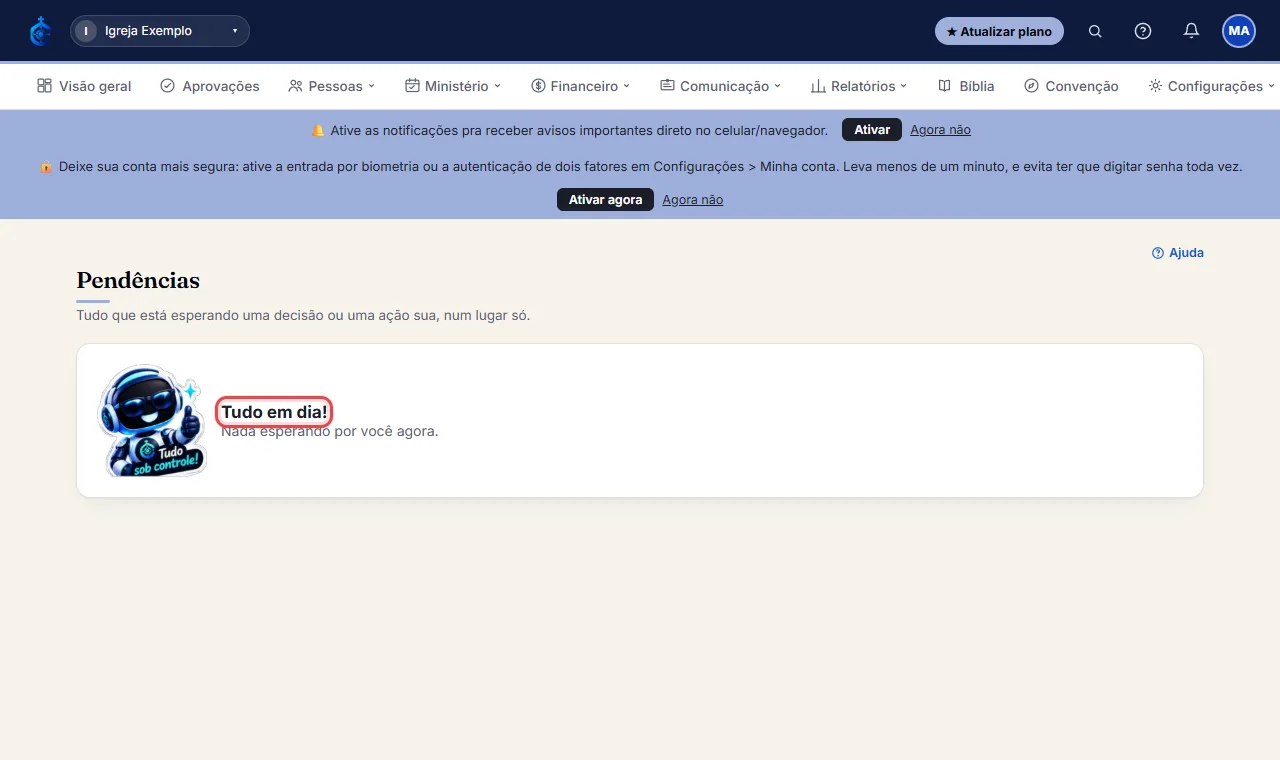The width and height of the screenshot is (1280, 760).
Task: Open the Igreja Exemplo church selector
Action: click(160, 31)
